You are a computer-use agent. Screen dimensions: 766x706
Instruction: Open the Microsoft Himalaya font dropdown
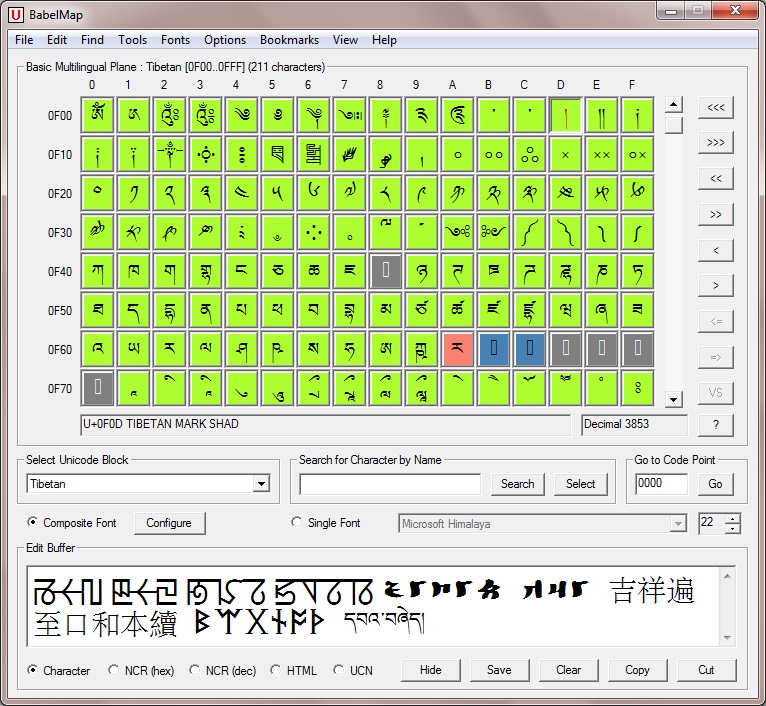coord(678,523)
